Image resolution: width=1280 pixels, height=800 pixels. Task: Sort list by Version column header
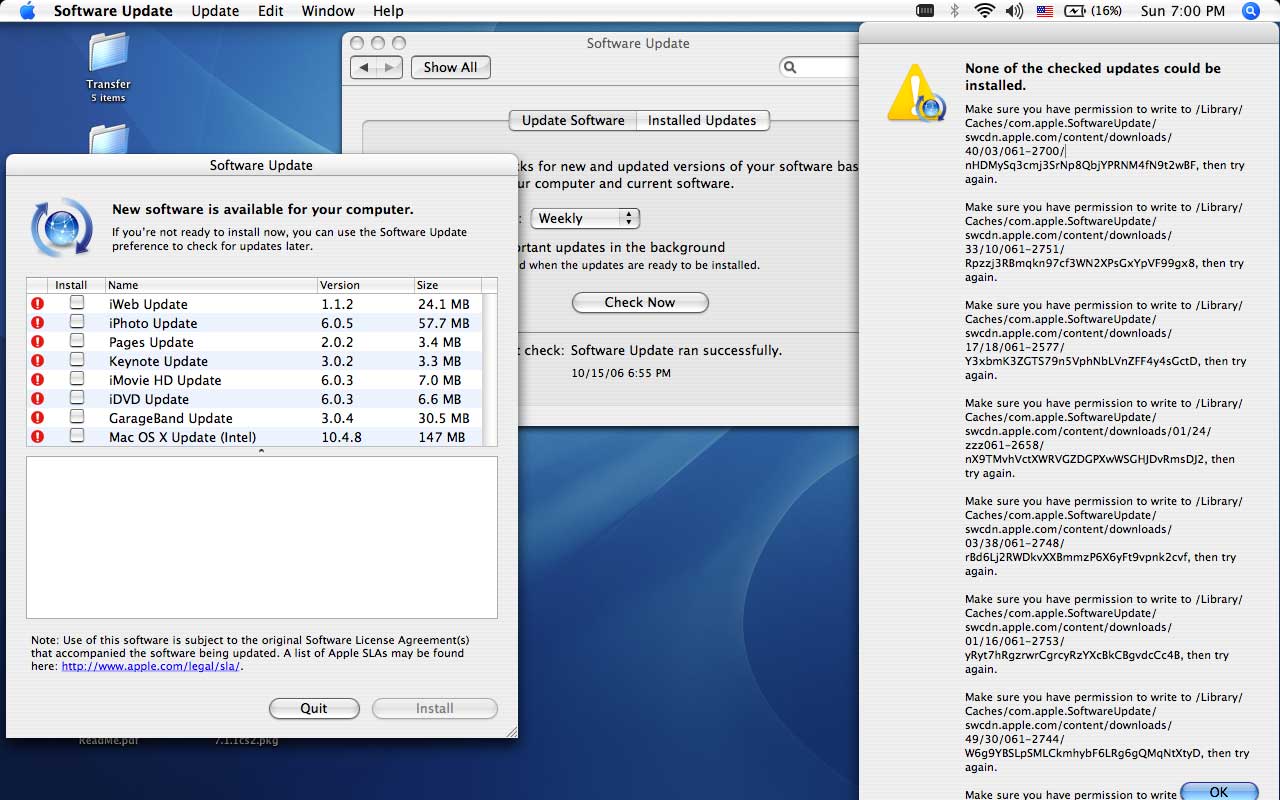pyautogui.click(x=365, y=285)
